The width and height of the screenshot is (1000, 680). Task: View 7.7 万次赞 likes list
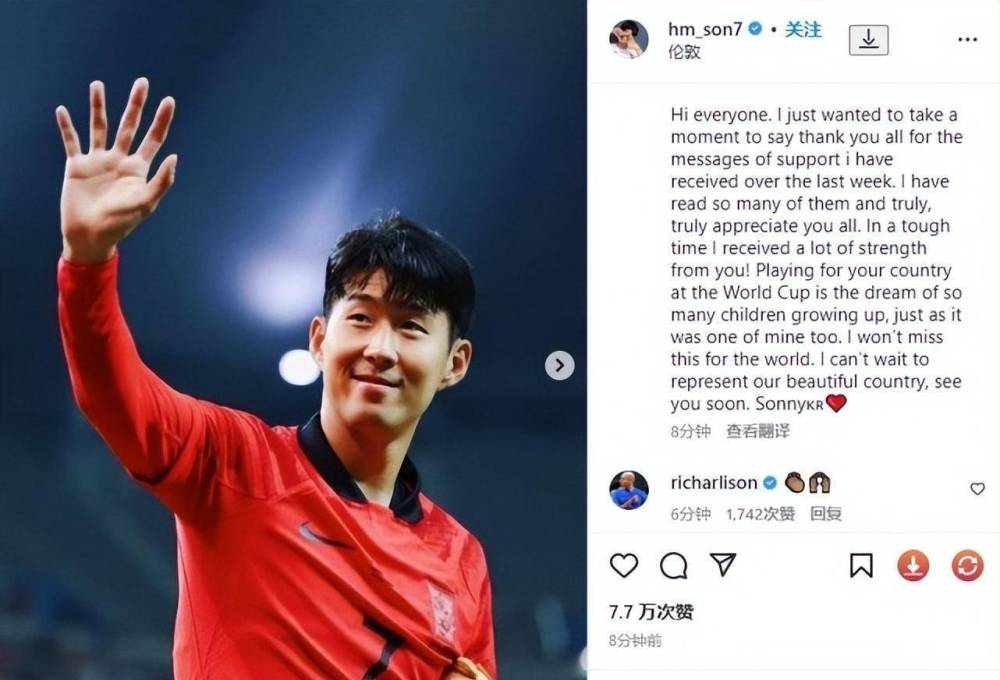(x=651, y=612)
